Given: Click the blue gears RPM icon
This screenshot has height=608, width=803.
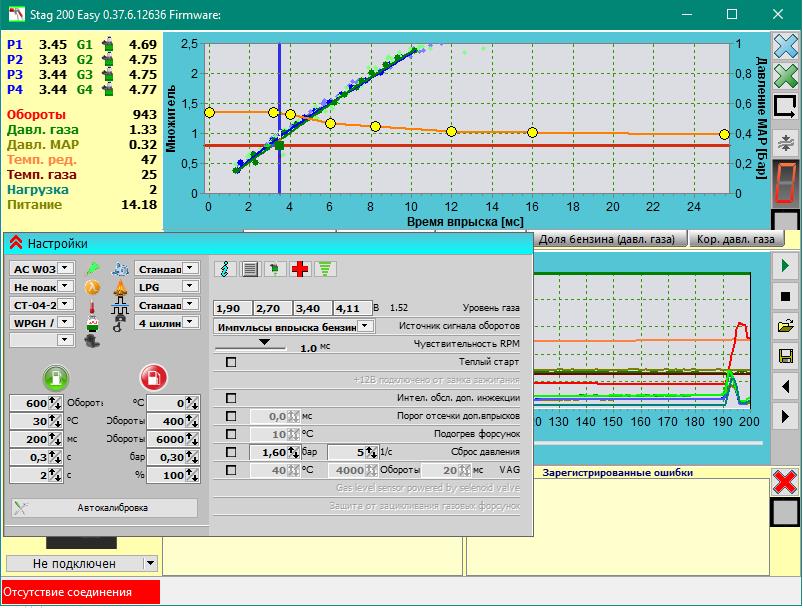Looking at the screenshot, I should [120, 268].
